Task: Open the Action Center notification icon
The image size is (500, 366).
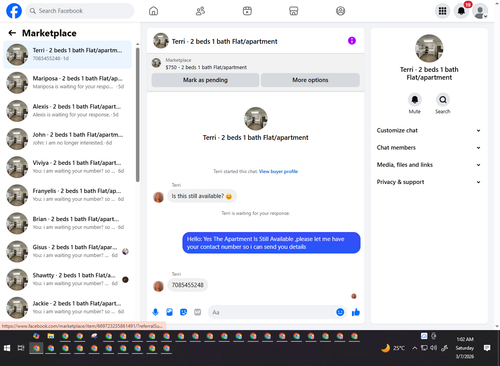Action: [487, 348]
